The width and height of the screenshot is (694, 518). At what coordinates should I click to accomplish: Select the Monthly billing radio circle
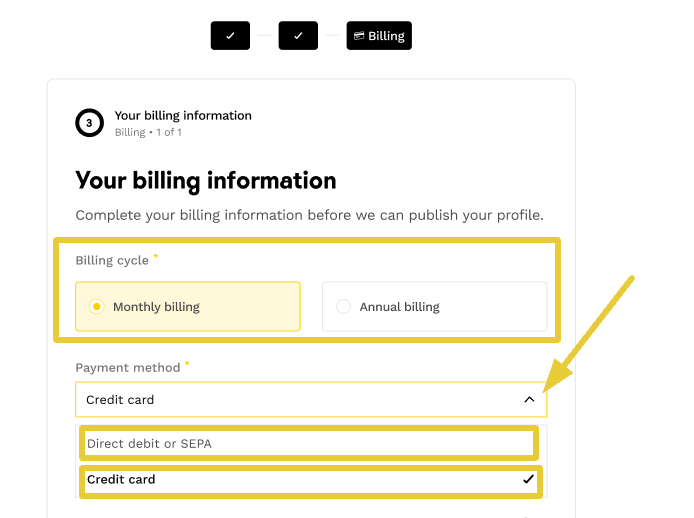[96, 307]
